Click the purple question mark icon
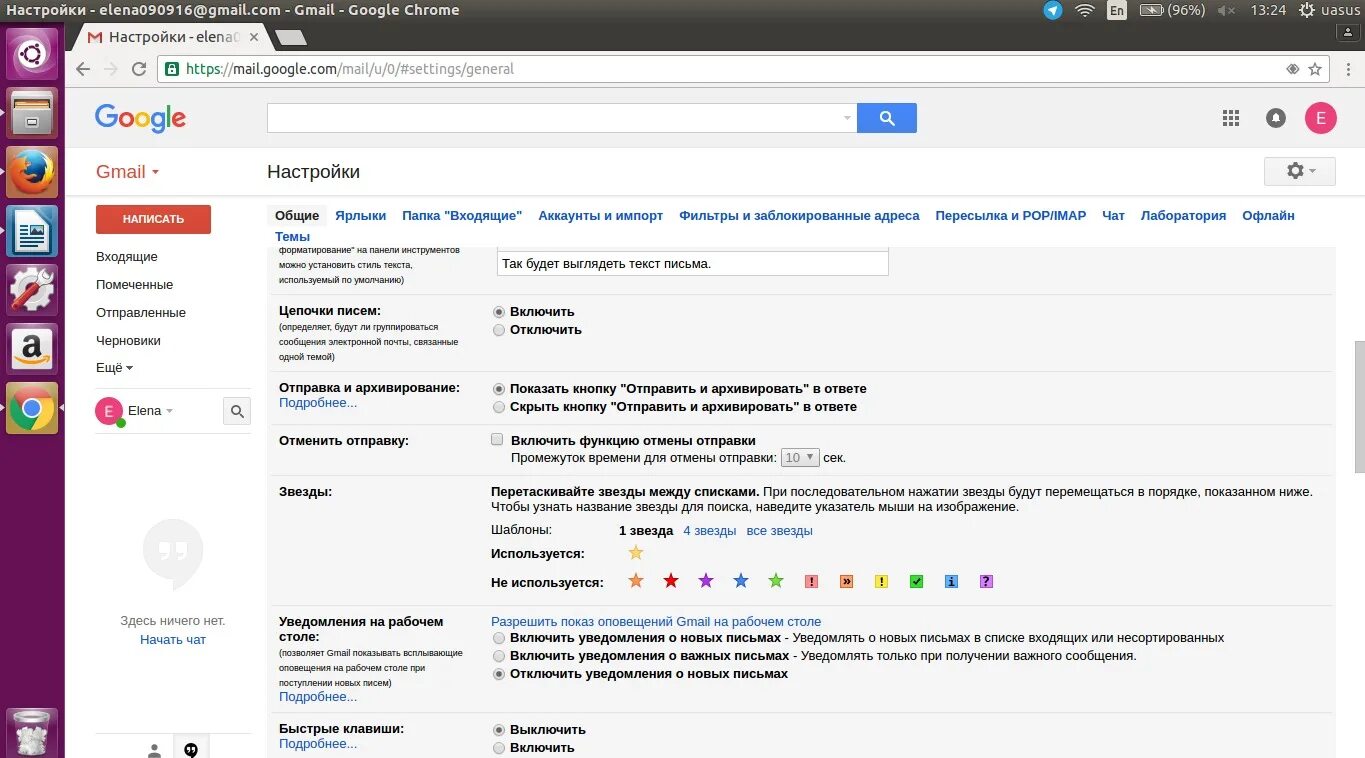Screen dimensions: 1365x758 (x=986, y=582)
